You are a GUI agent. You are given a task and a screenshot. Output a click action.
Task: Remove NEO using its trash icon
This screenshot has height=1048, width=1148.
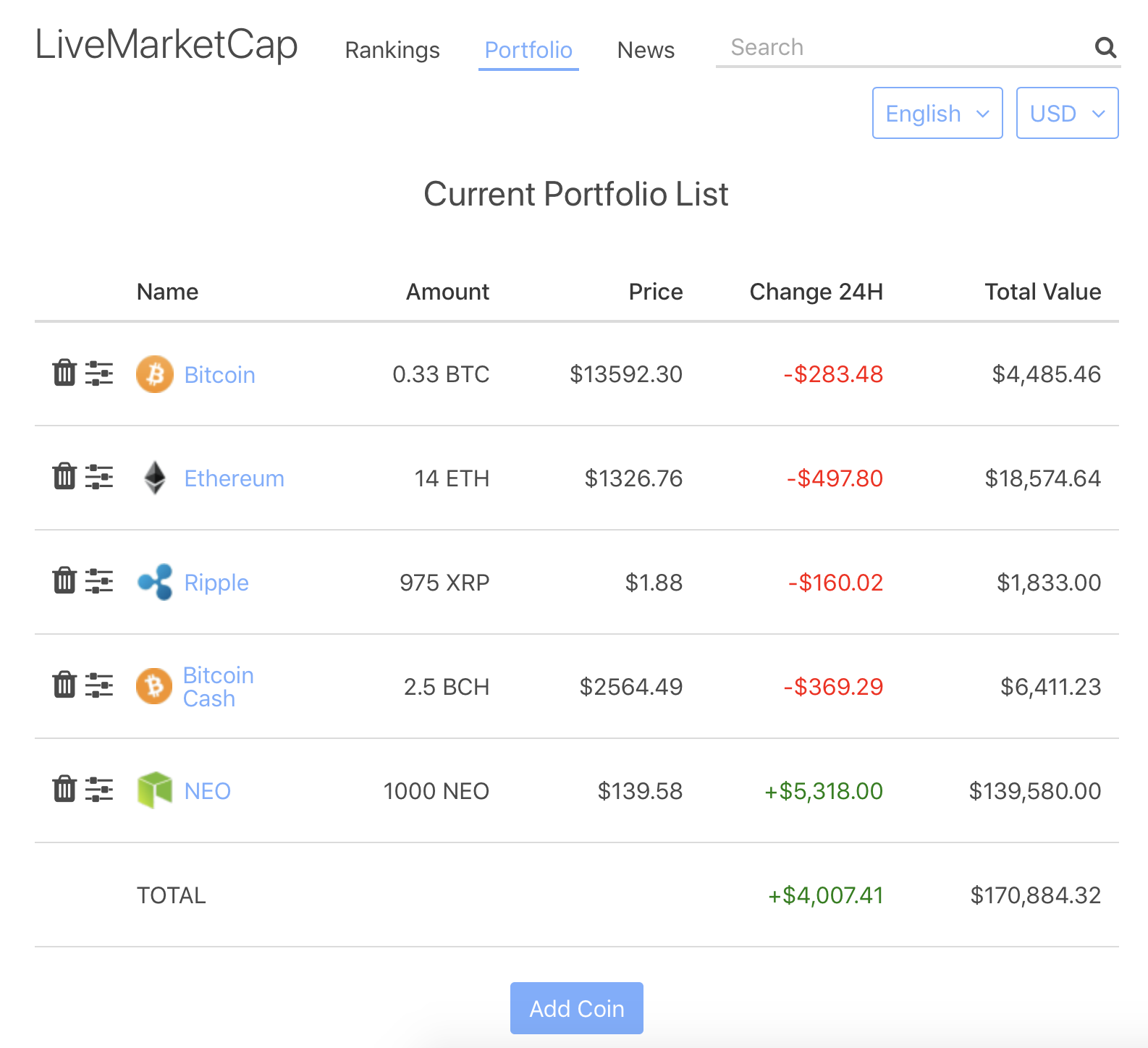click(64, 790)
